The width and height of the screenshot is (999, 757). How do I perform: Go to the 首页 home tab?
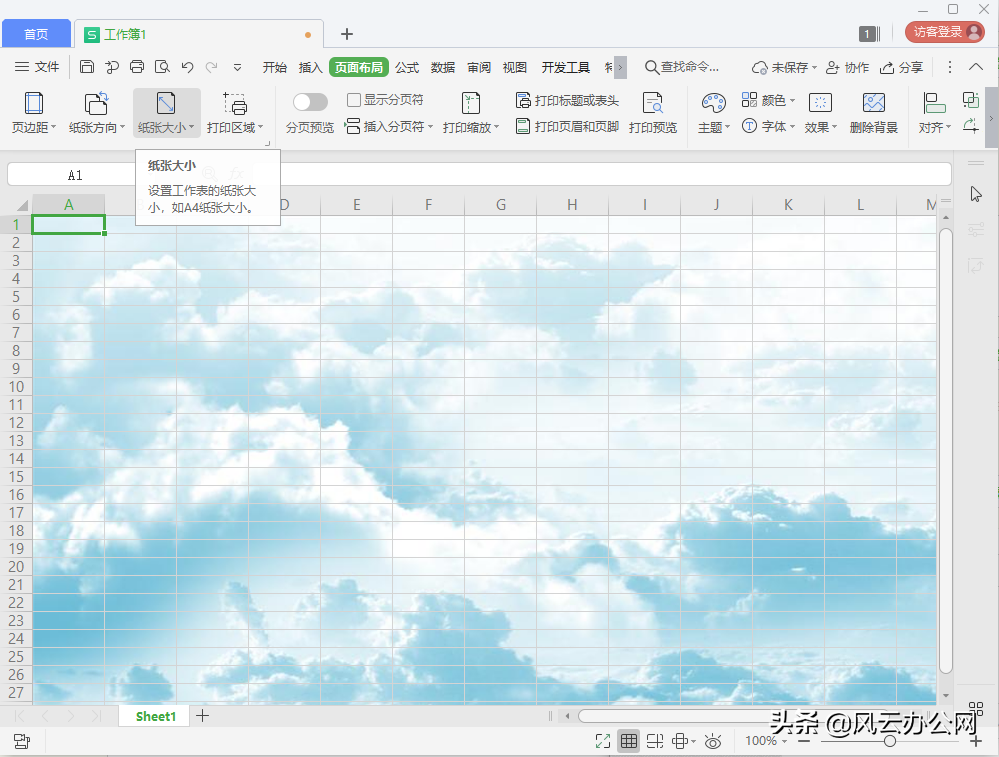pyautogui.click(x=36, y=34)
